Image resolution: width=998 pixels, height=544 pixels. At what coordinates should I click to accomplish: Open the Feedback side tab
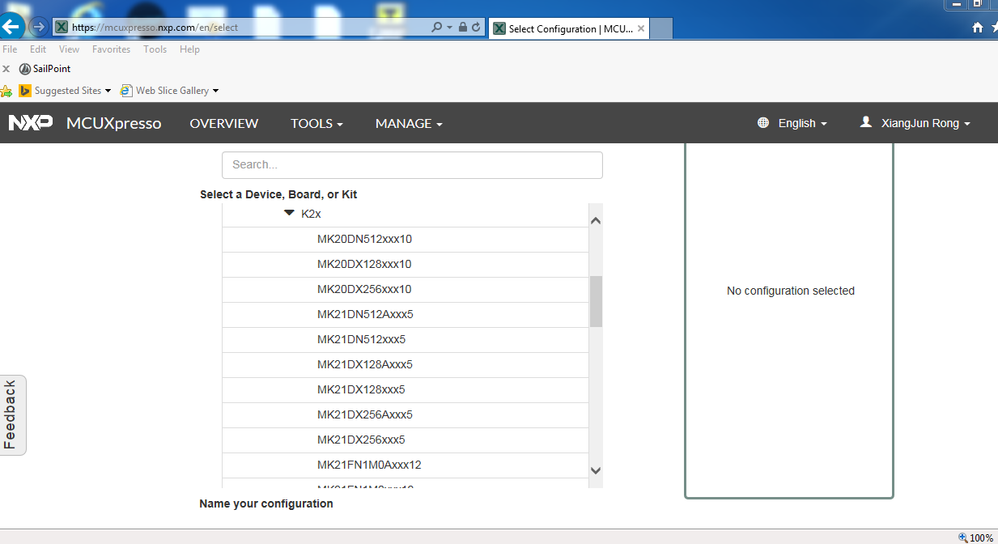coord(11,415)
